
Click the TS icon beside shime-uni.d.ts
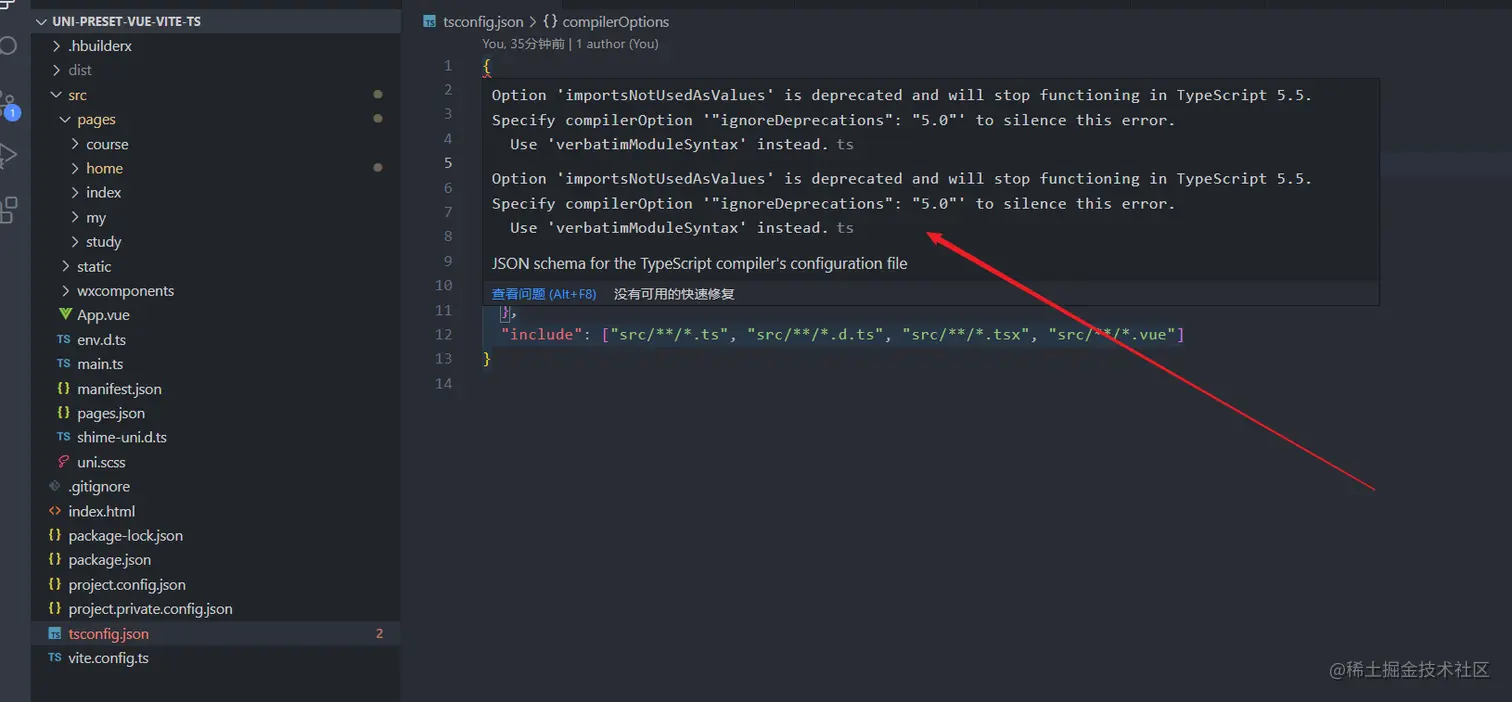tap(64, 437)
